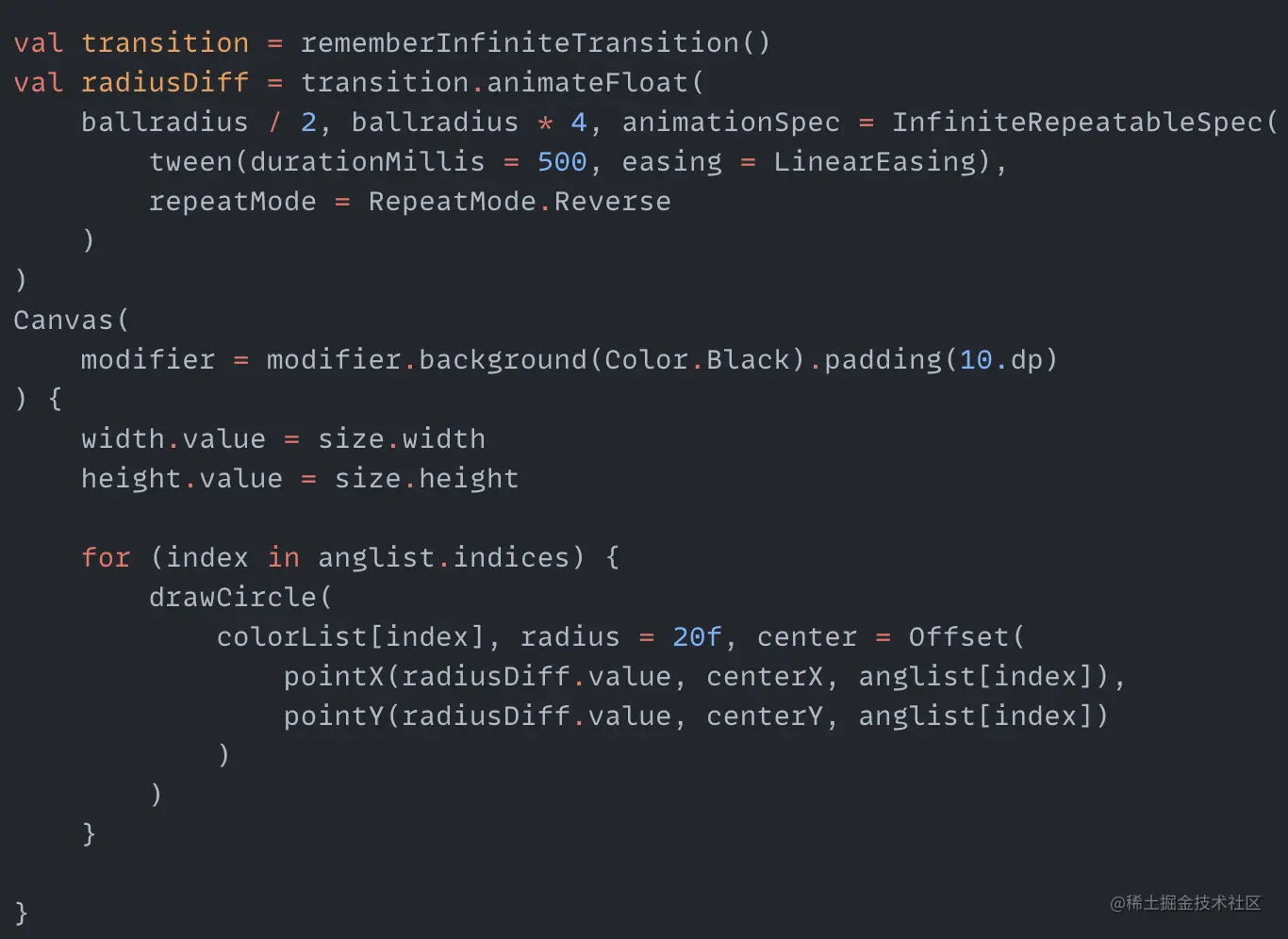Click the padding(10.dp) call
Screen dimensions: 1288x939
point(941,360)
